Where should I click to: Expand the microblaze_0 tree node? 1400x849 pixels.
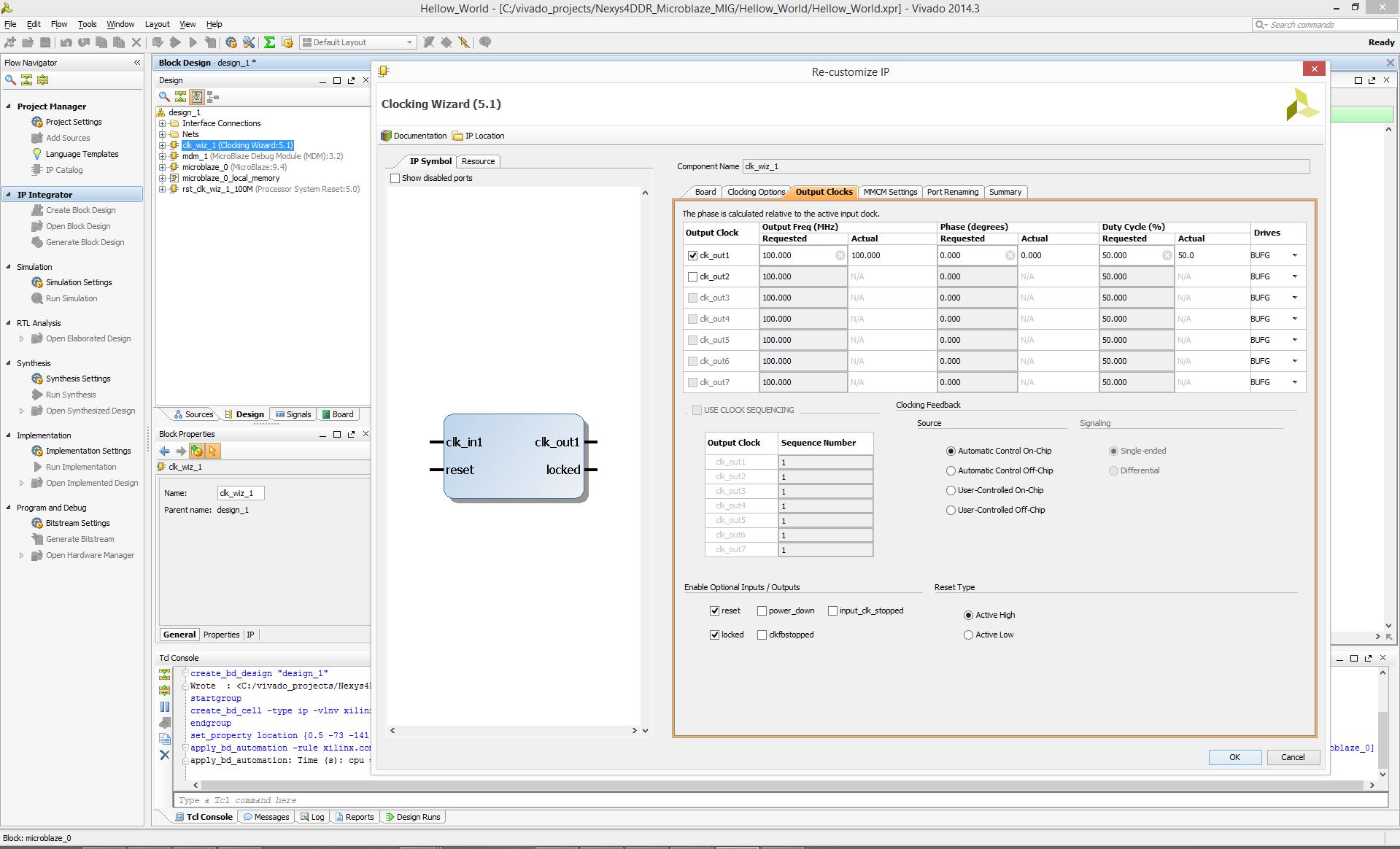pos(163,167)
